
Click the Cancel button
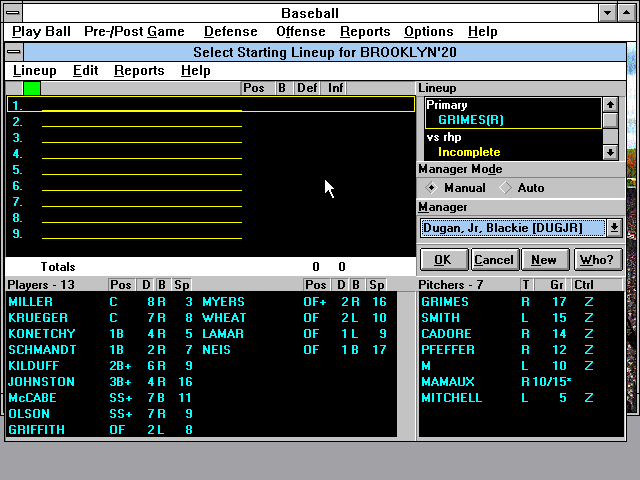point(493,260)
